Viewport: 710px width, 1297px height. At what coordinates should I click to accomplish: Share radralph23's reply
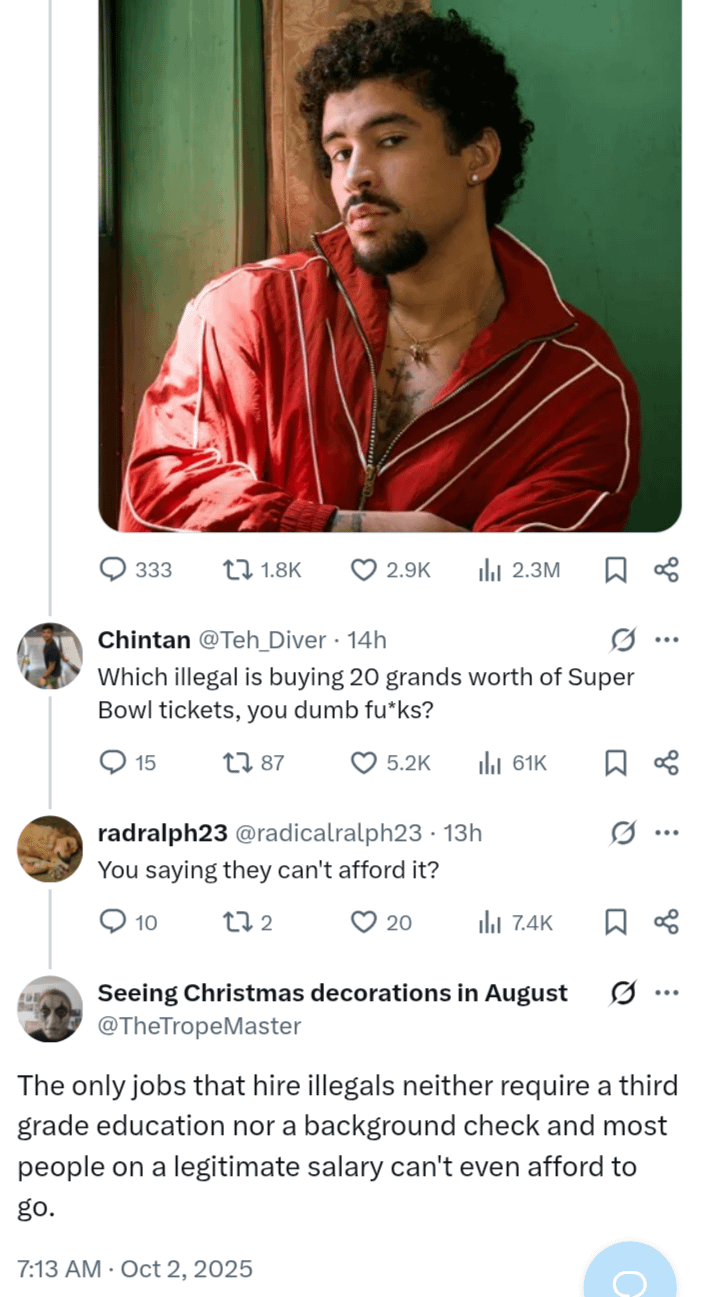click(x=666, y=922)
